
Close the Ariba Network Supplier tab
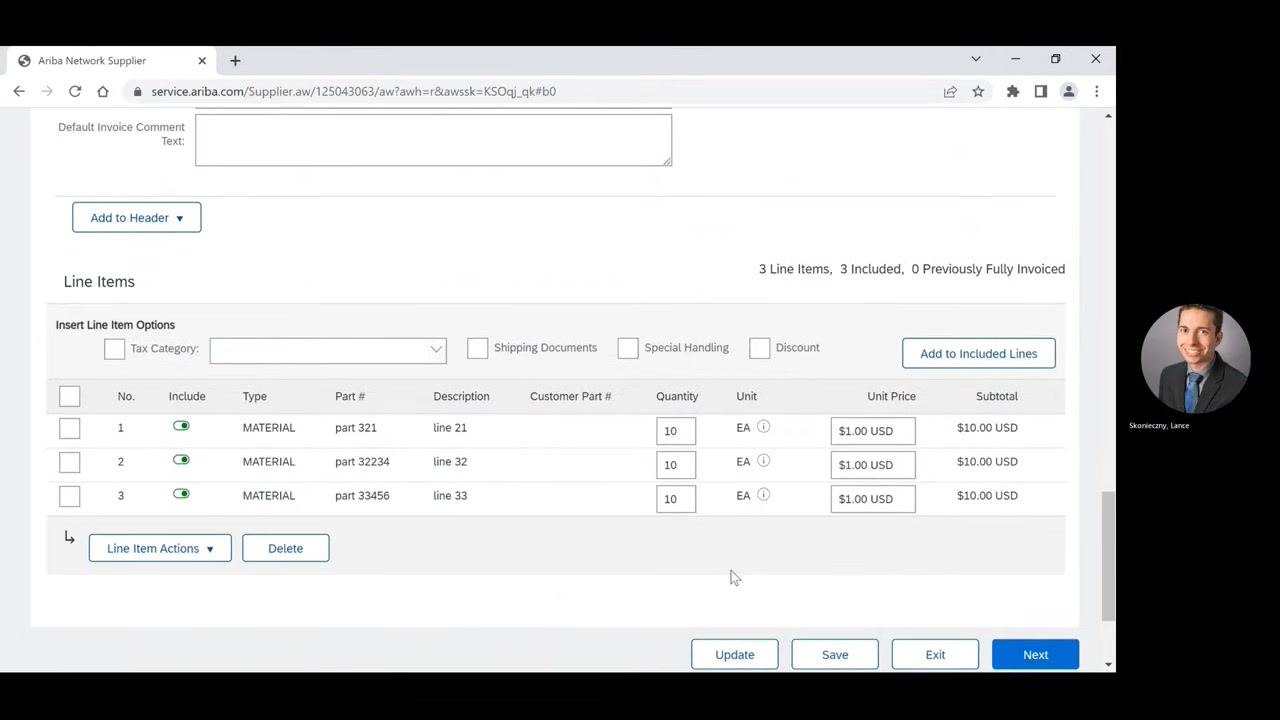pyautogui.click(x=202, y=60)
